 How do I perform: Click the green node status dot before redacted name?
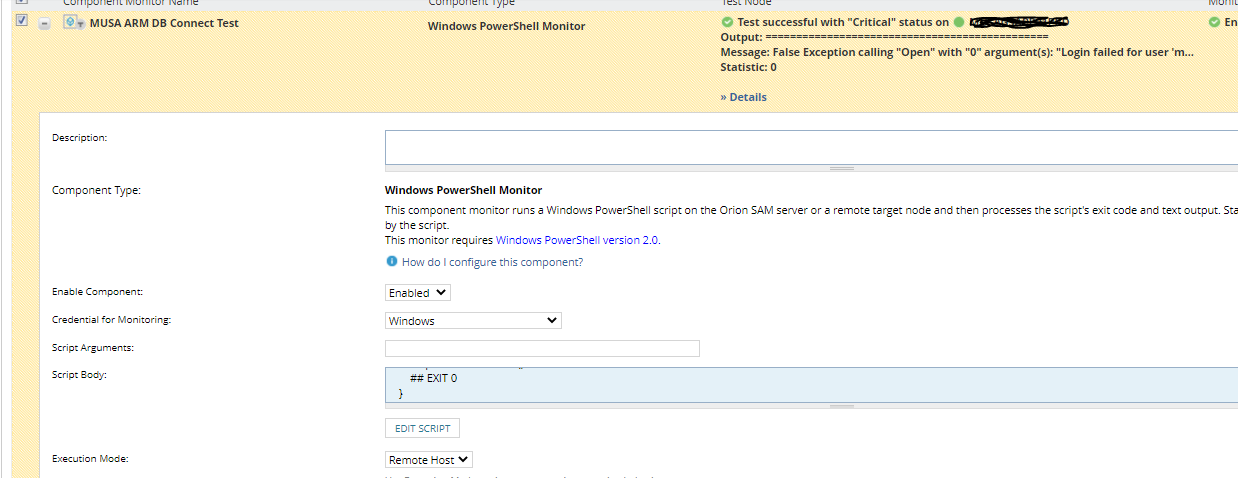(x=959, y=22)
